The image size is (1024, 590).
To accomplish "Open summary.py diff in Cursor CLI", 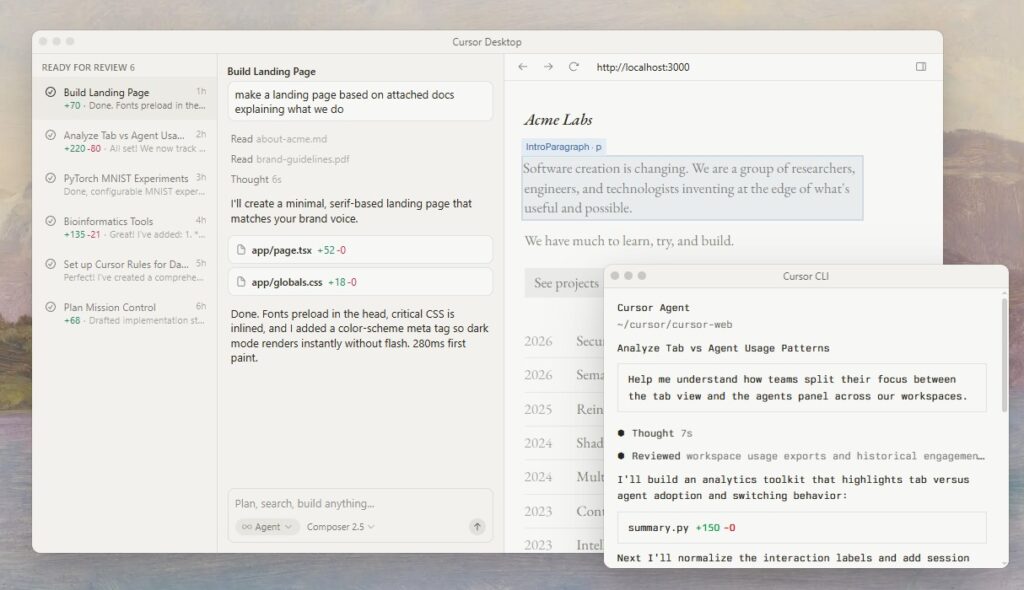I will pyautogui.click(x=801, y=527).
